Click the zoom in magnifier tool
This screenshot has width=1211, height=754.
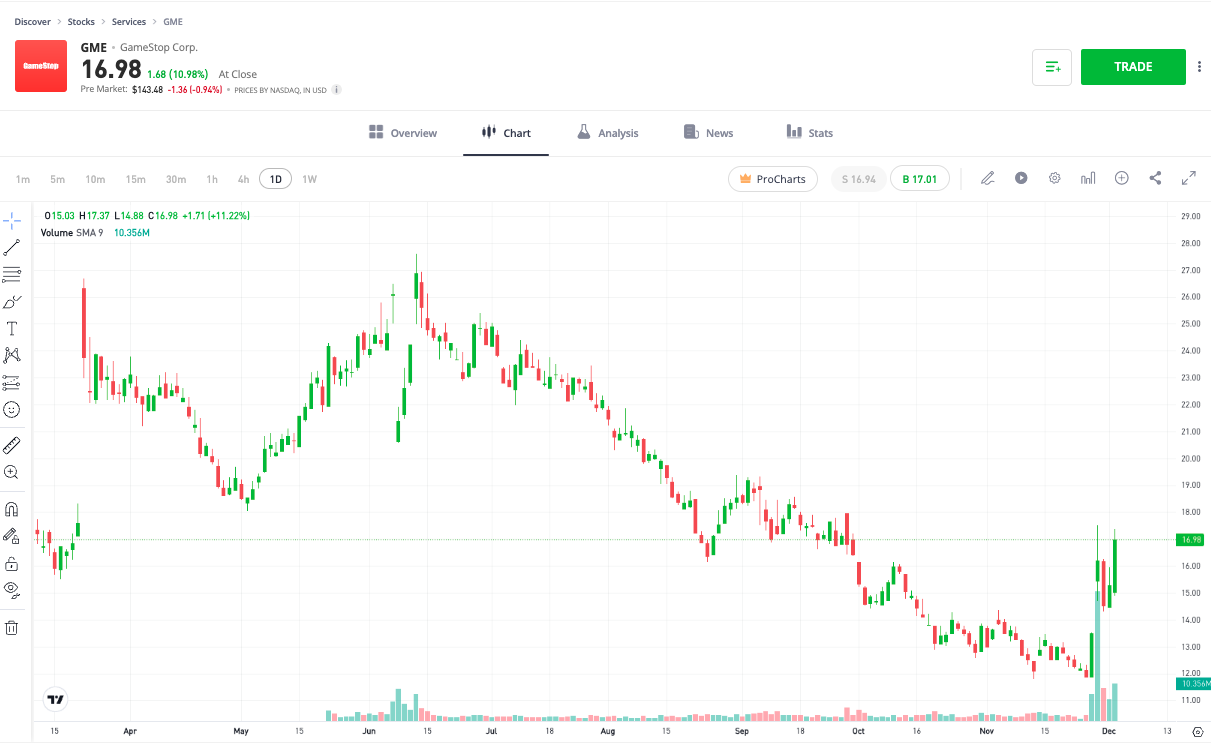click(x=12, y=472)
